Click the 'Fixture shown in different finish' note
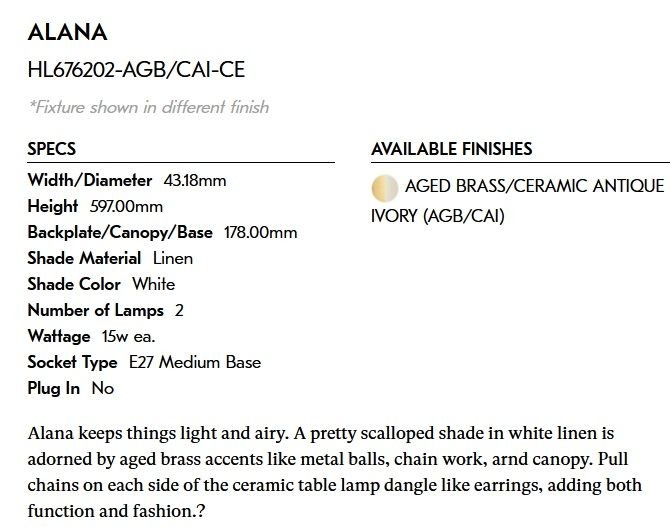 click(x=149, y=107)
